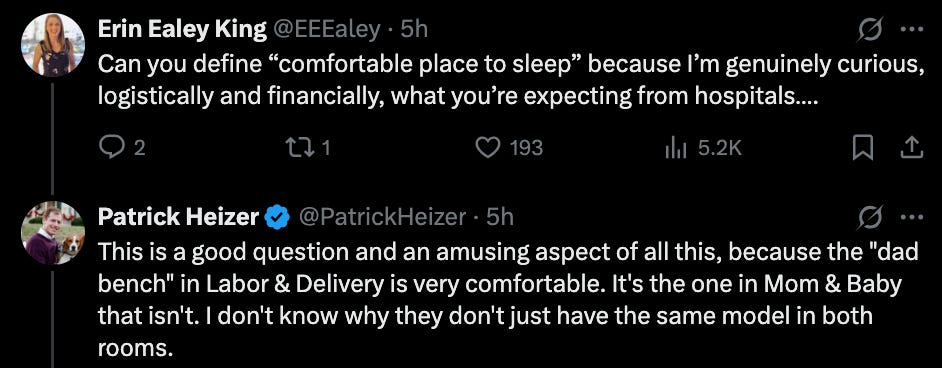Image resolution: width=942 pixels, height=368 pixels.
Task: Click the Grok icon on Patrick's tweet
Action: pyautogui.click(x=871, y=217)
